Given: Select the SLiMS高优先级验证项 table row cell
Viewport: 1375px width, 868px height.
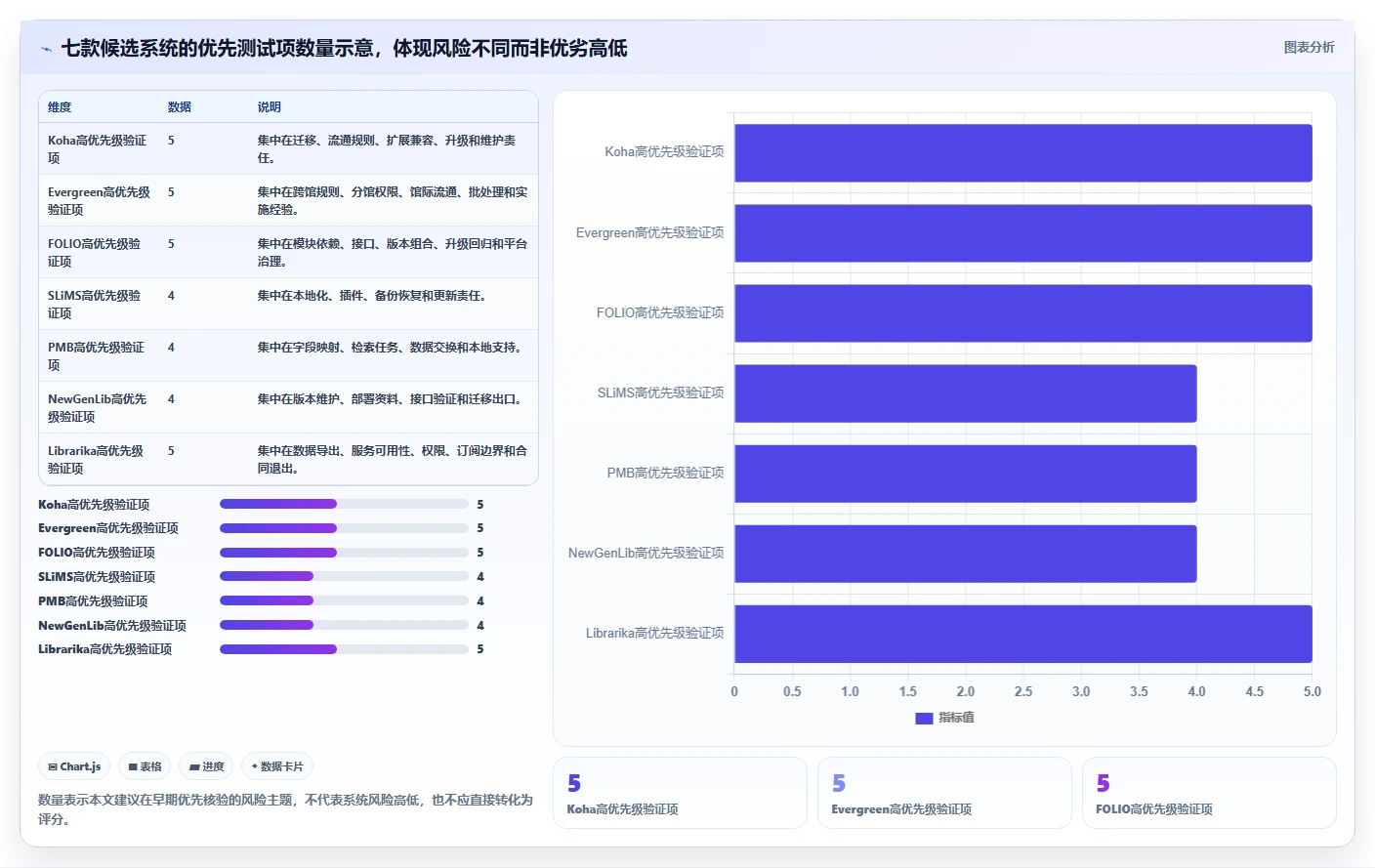Looking at the screenshot, I should 100,305.
